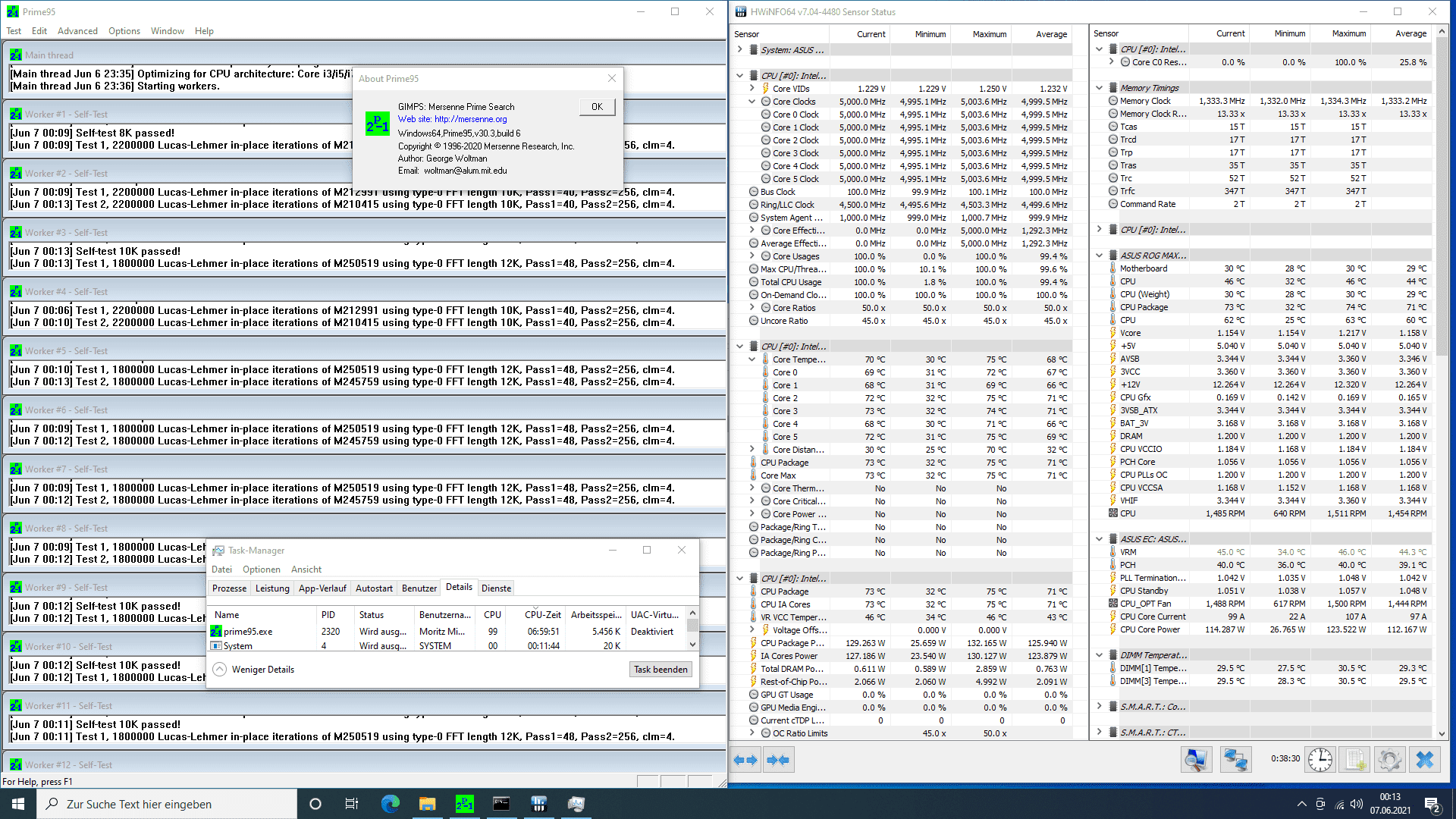1456x819 pixels.
Task: Click the Task-Manager scroll down arrow
Action: 692,645
